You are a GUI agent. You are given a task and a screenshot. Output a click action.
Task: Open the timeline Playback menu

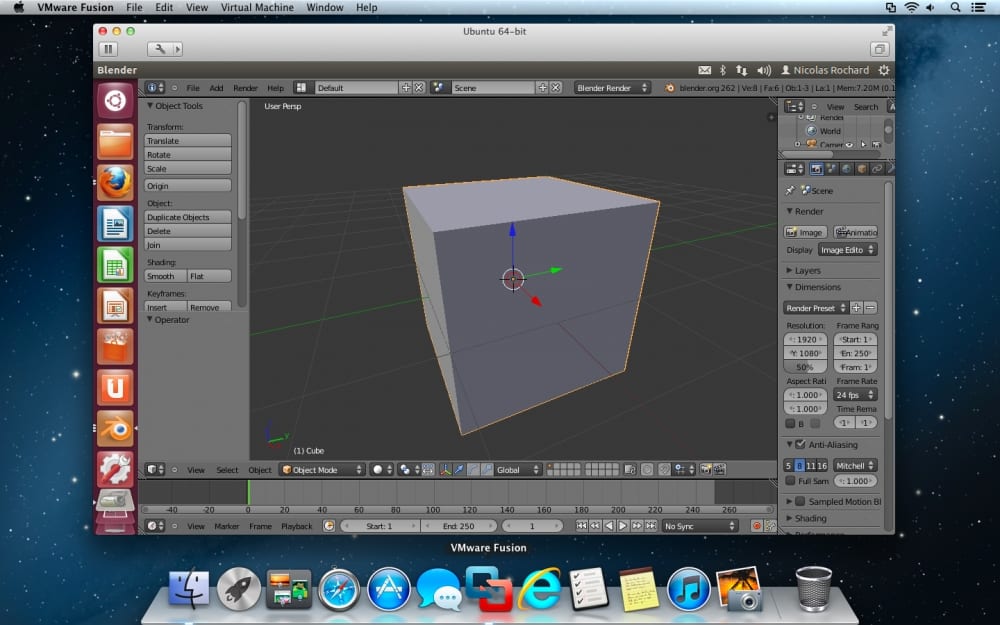point(297,526)
